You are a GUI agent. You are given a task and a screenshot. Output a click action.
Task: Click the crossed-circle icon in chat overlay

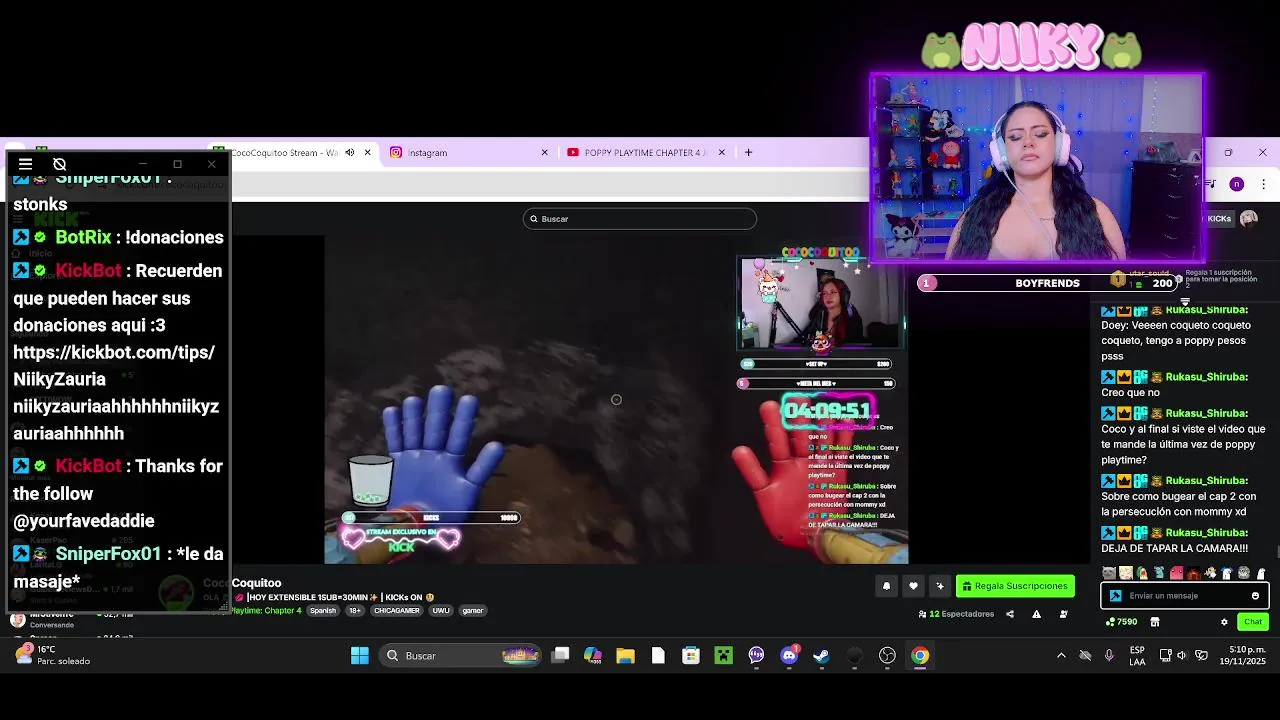[x=59, y=164]
